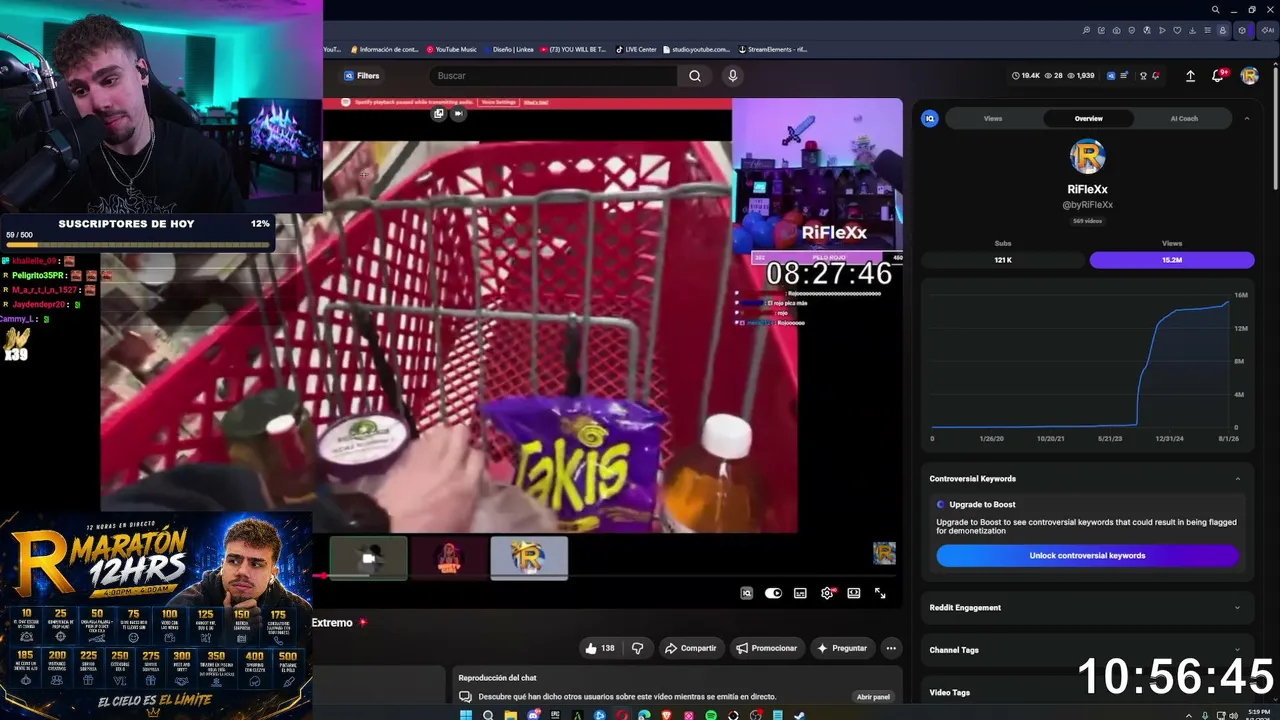The image size is (1280, 720).
Task: Open Spotify from the taskbar
Action: (711, 715)
